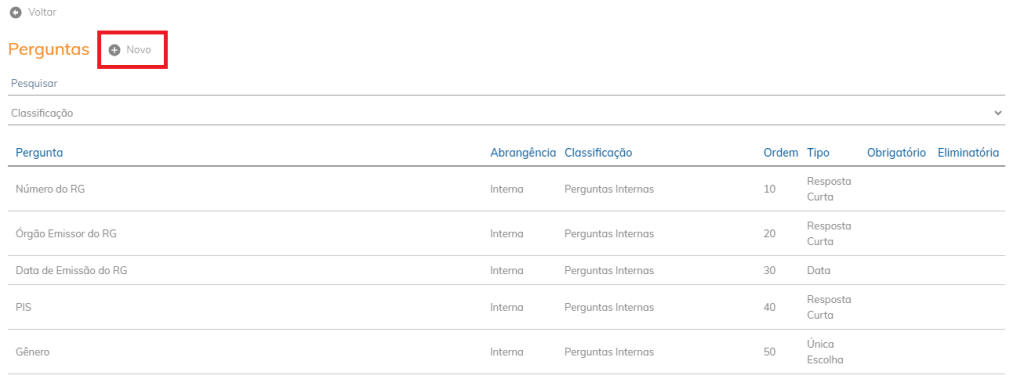Click the Voltar back arrow icon

tap(16, 12)
